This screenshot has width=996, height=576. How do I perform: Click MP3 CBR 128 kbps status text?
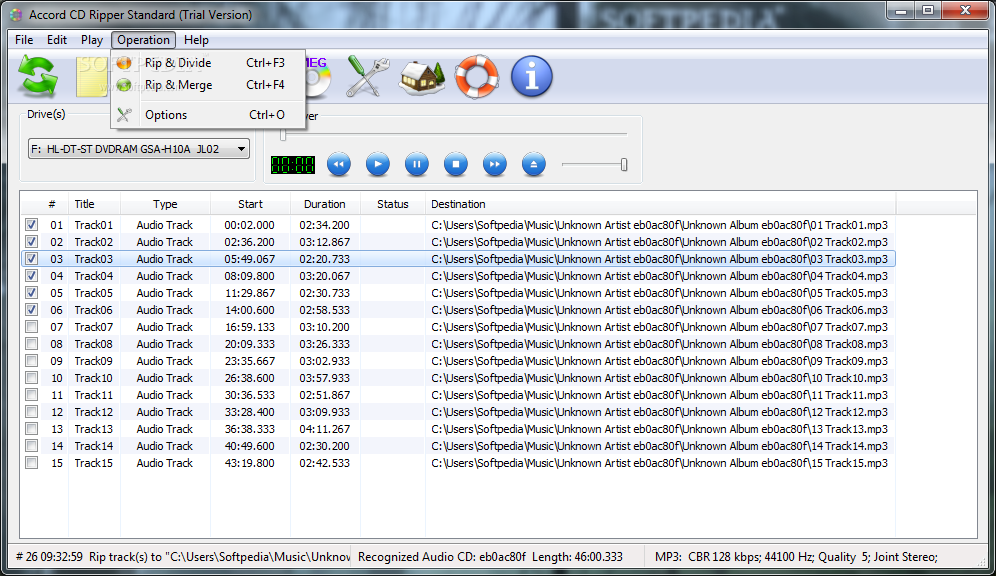[x=796, y=557]
